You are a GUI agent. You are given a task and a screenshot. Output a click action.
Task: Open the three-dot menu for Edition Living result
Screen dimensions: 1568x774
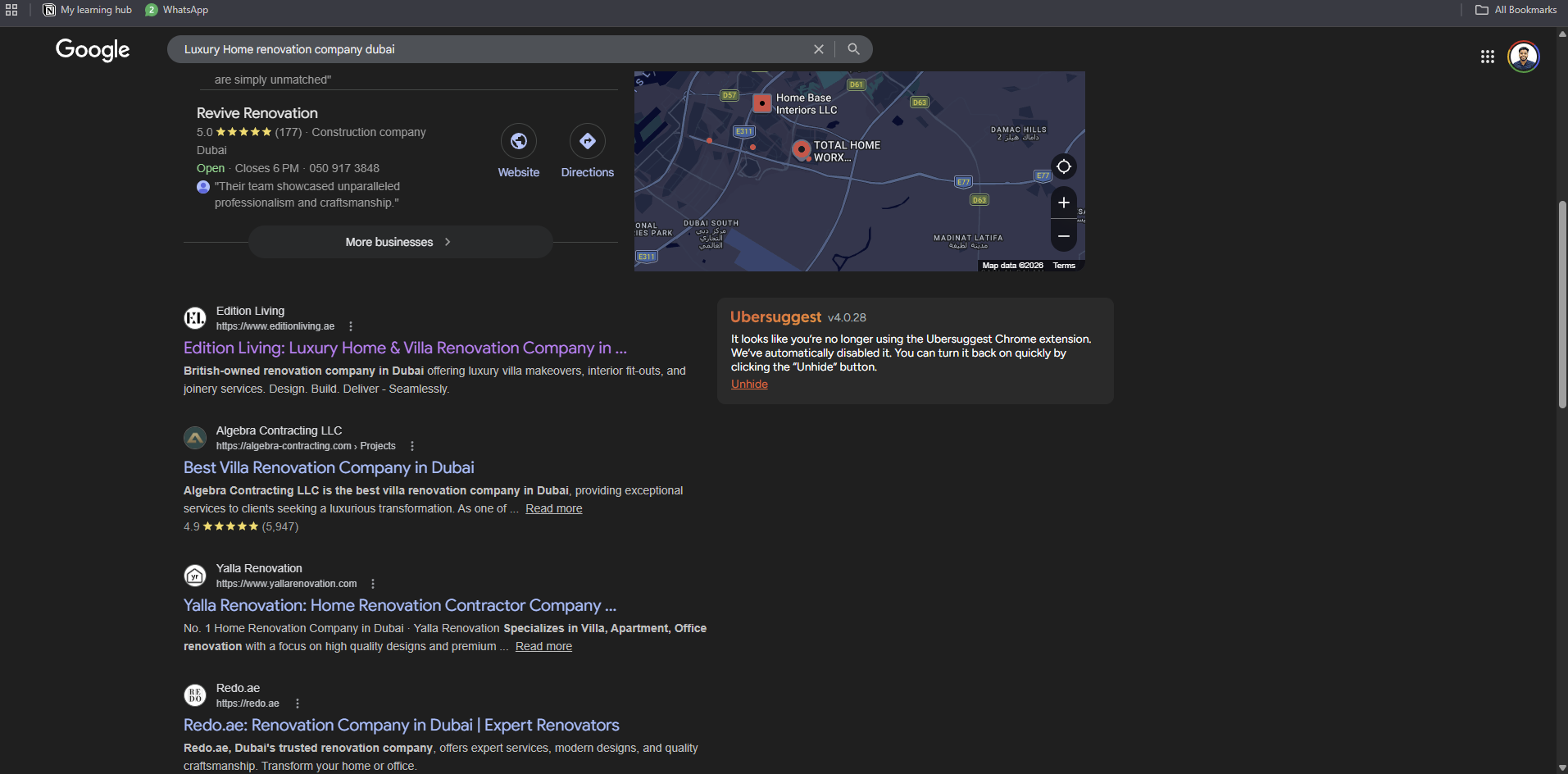click(x=351, y=326)
